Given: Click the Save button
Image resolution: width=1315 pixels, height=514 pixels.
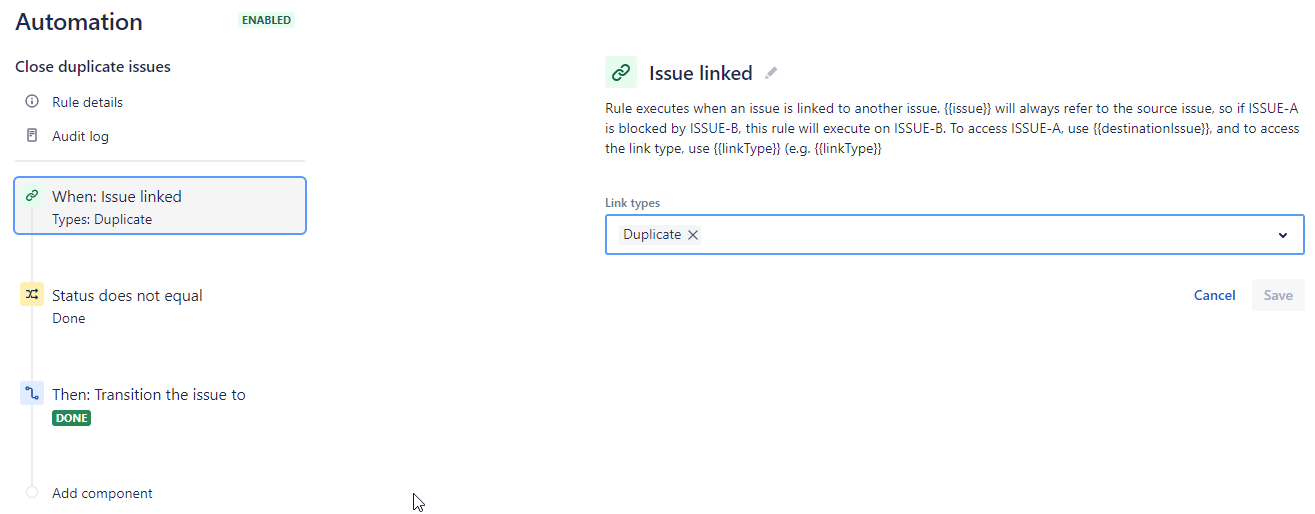Looking at the screenshot, I should tap(1277, 295).
